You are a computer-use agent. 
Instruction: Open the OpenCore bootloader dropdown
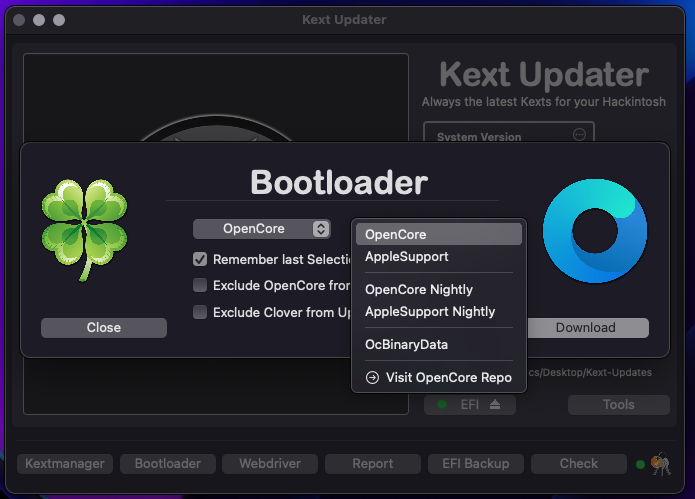pyautogui.click(x=262, y=229)
